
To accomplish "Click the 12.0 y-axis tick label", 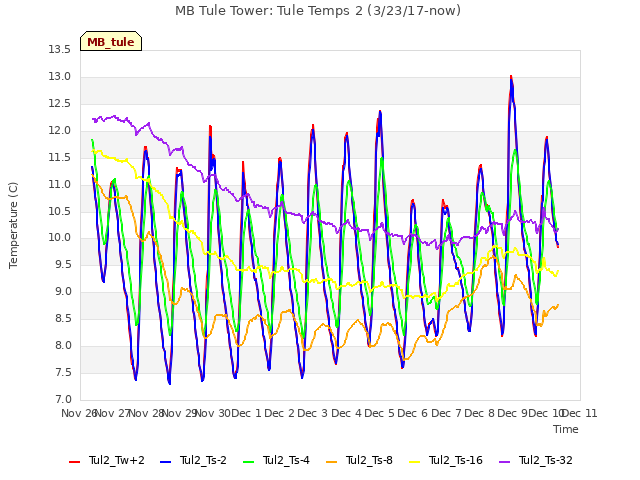I will coord(60,130).
